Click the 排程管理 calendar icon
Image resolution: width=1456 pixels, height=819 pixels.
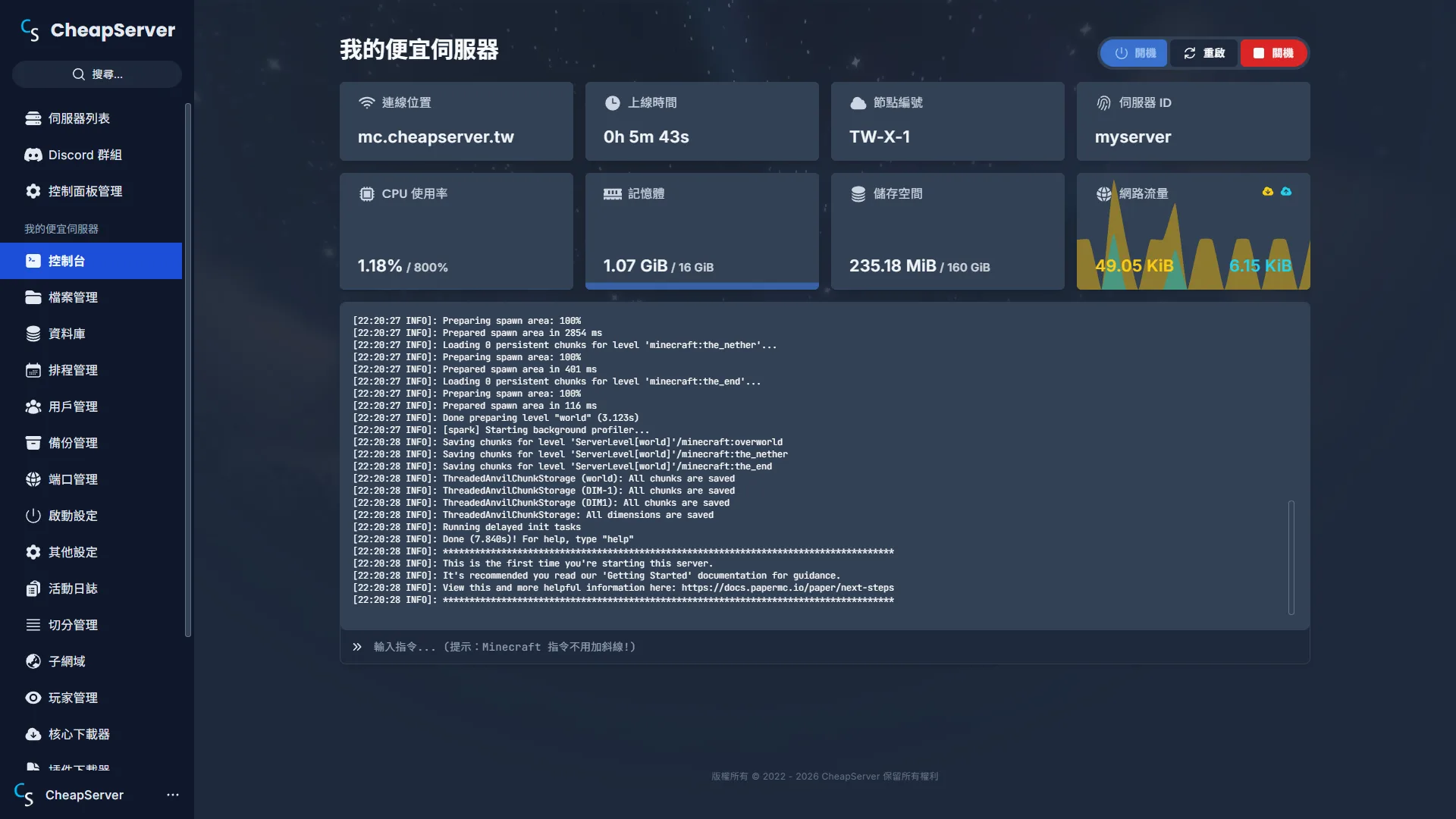(33, 370)
